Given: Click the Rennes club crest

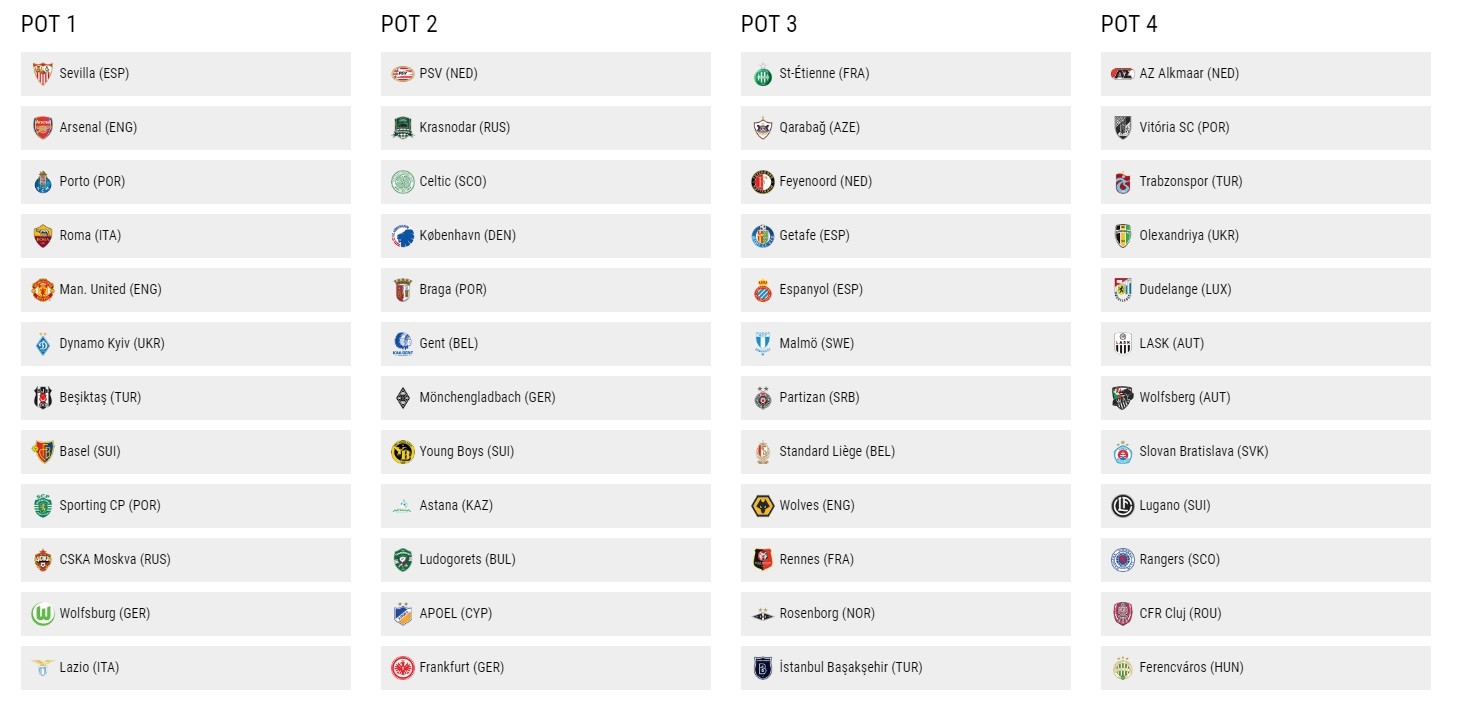Looking at the screenshot, I should pyautogui.click(x=763, y=560).
